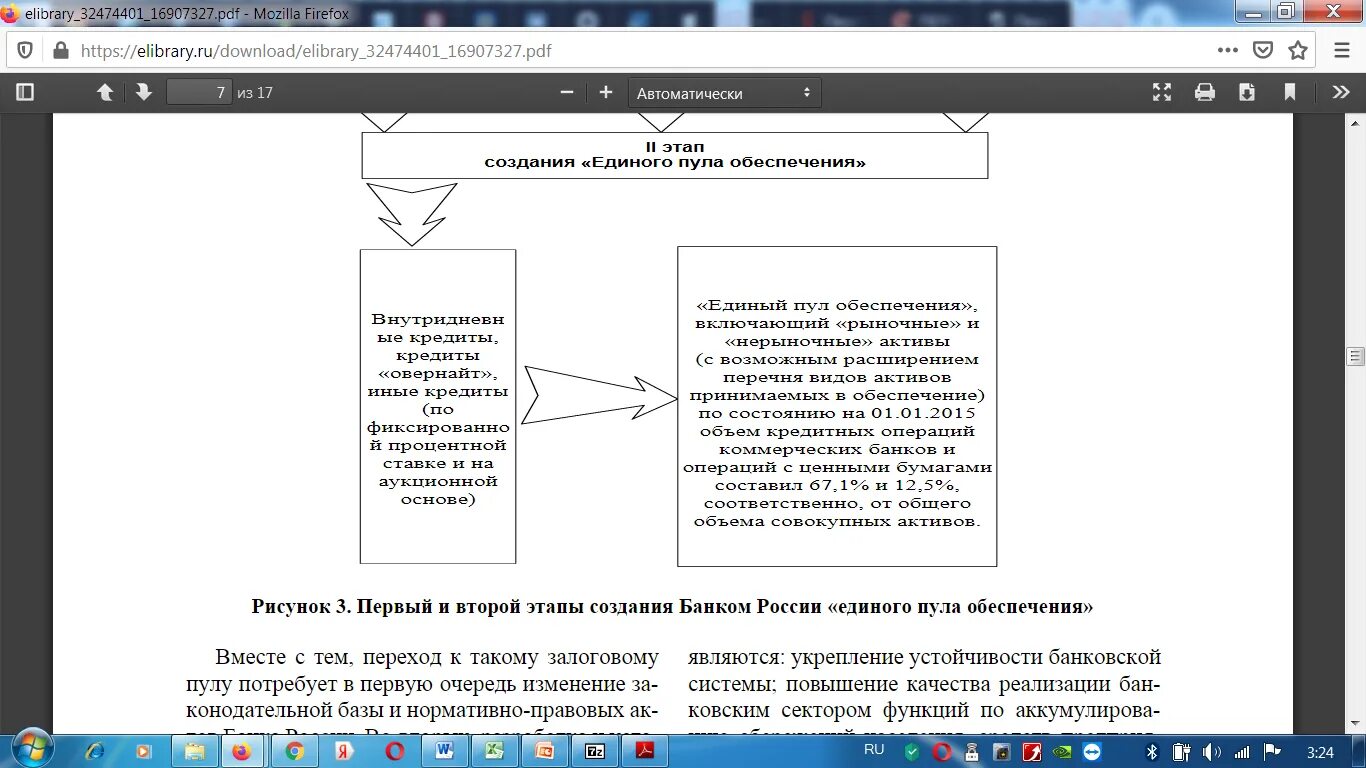This screenshot has height=768, width=1366.
Task: Click the RU language indicator
Action: click(x=874, y=749)
